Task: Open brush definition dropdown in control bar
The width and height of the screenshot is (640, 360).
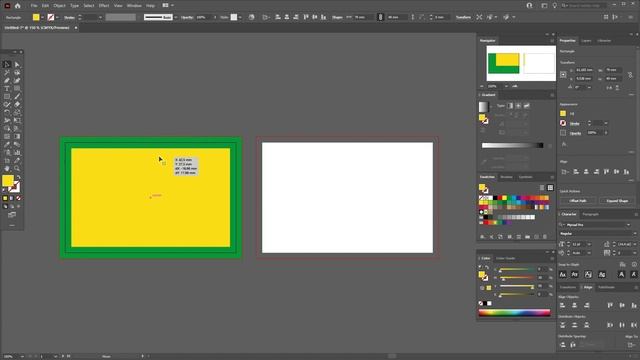Action: point(176,18)
